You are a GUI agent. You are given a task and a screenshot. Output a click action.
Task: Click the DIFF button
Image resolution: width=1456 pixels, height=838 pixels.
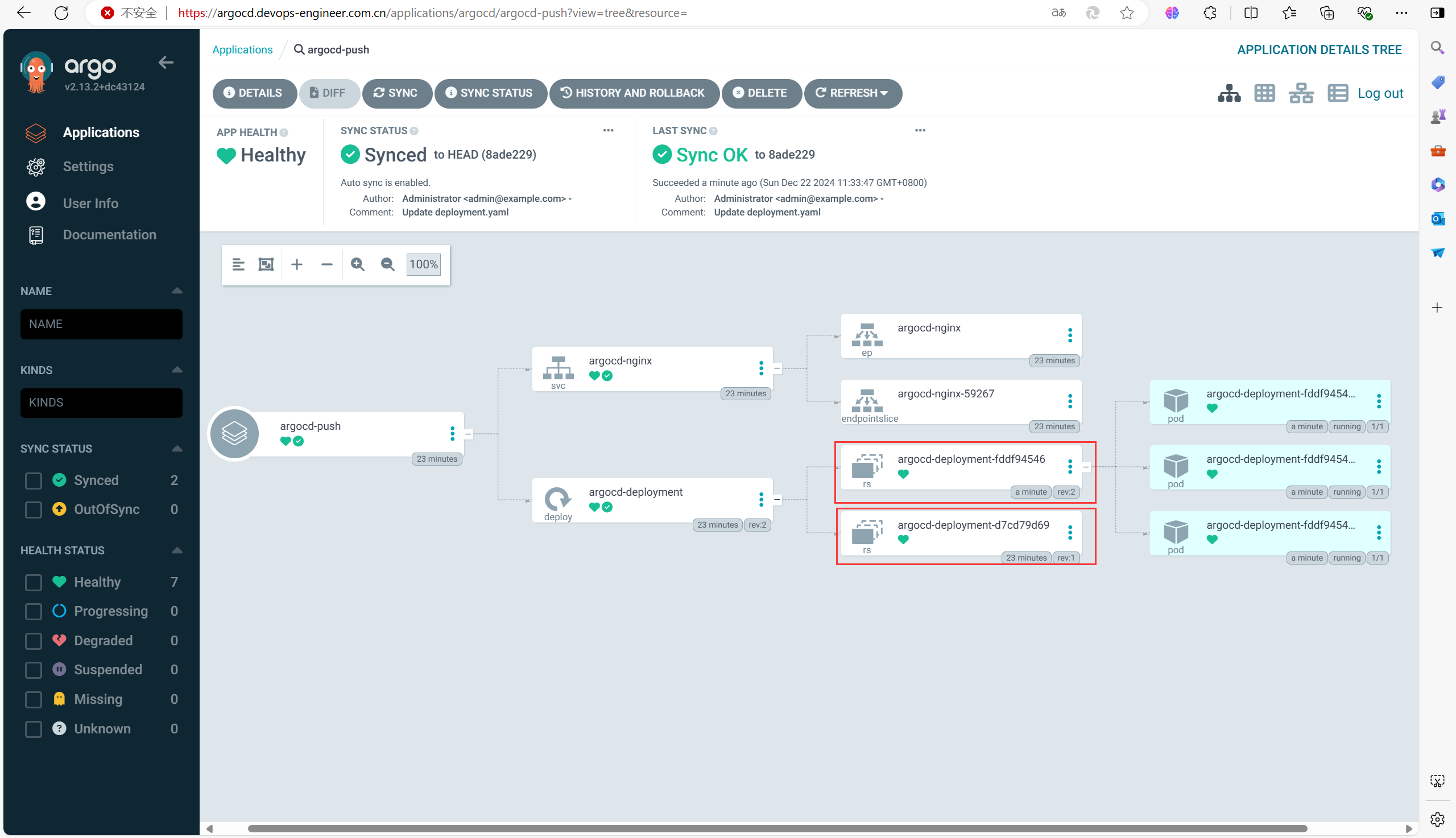tap(329, 93)
